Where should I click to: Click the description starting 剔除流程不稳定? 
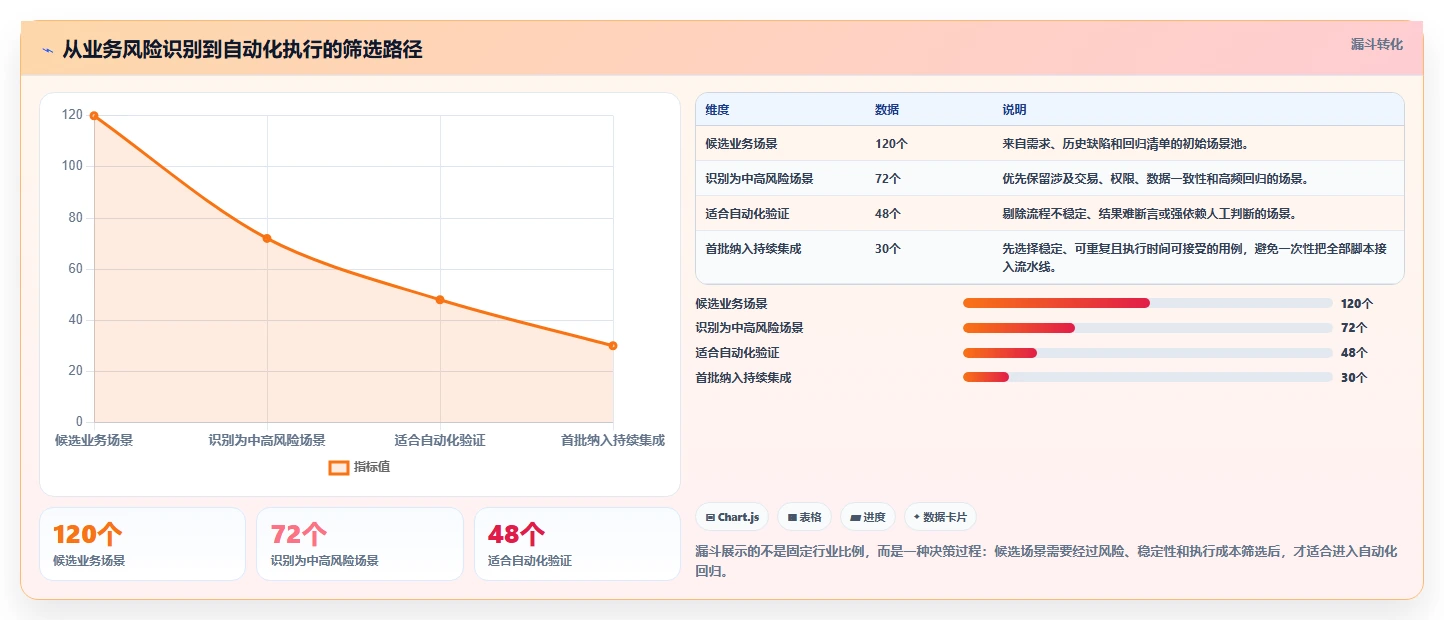coord(1149,214)
